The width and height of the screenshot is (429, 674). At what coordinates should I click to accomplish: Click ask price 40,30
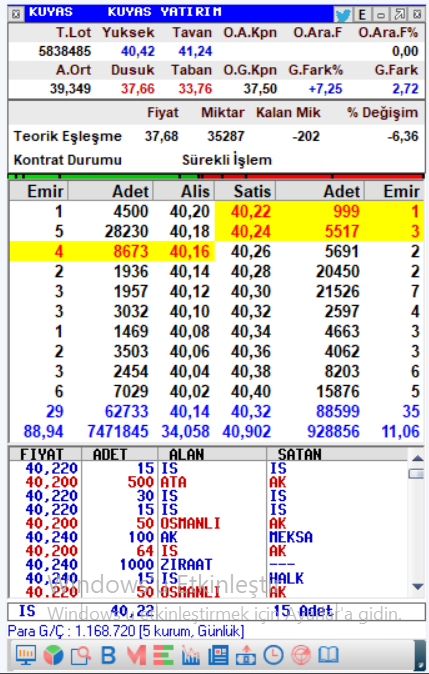(251, 291)
